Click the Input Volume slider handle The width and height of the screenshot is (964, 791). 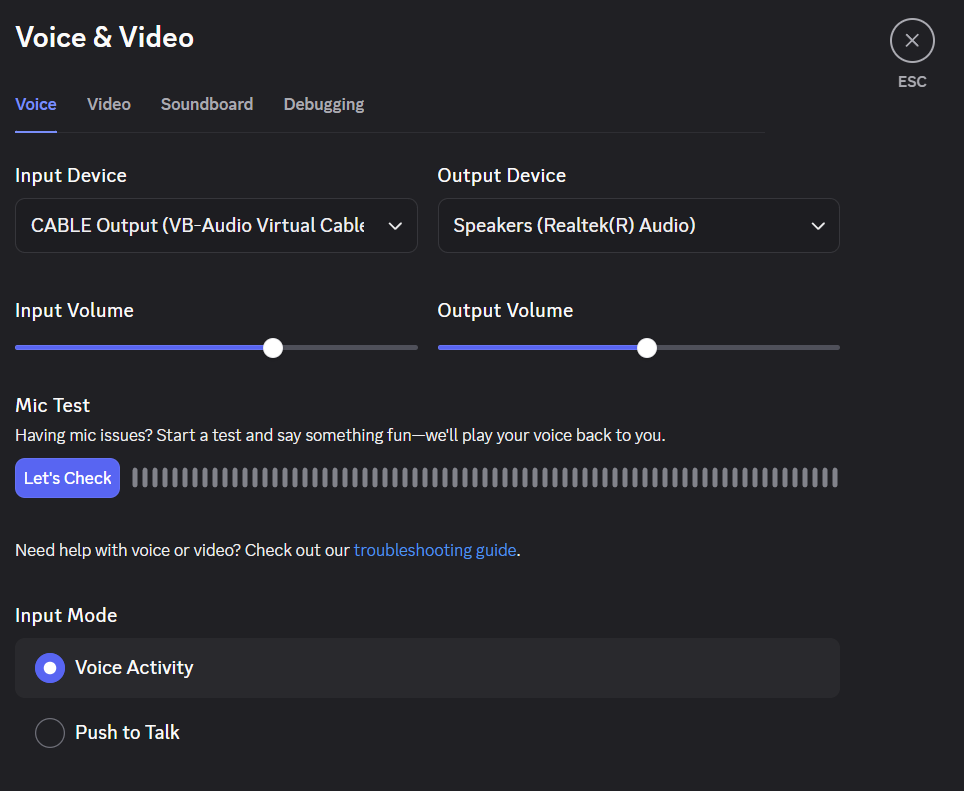273,348
